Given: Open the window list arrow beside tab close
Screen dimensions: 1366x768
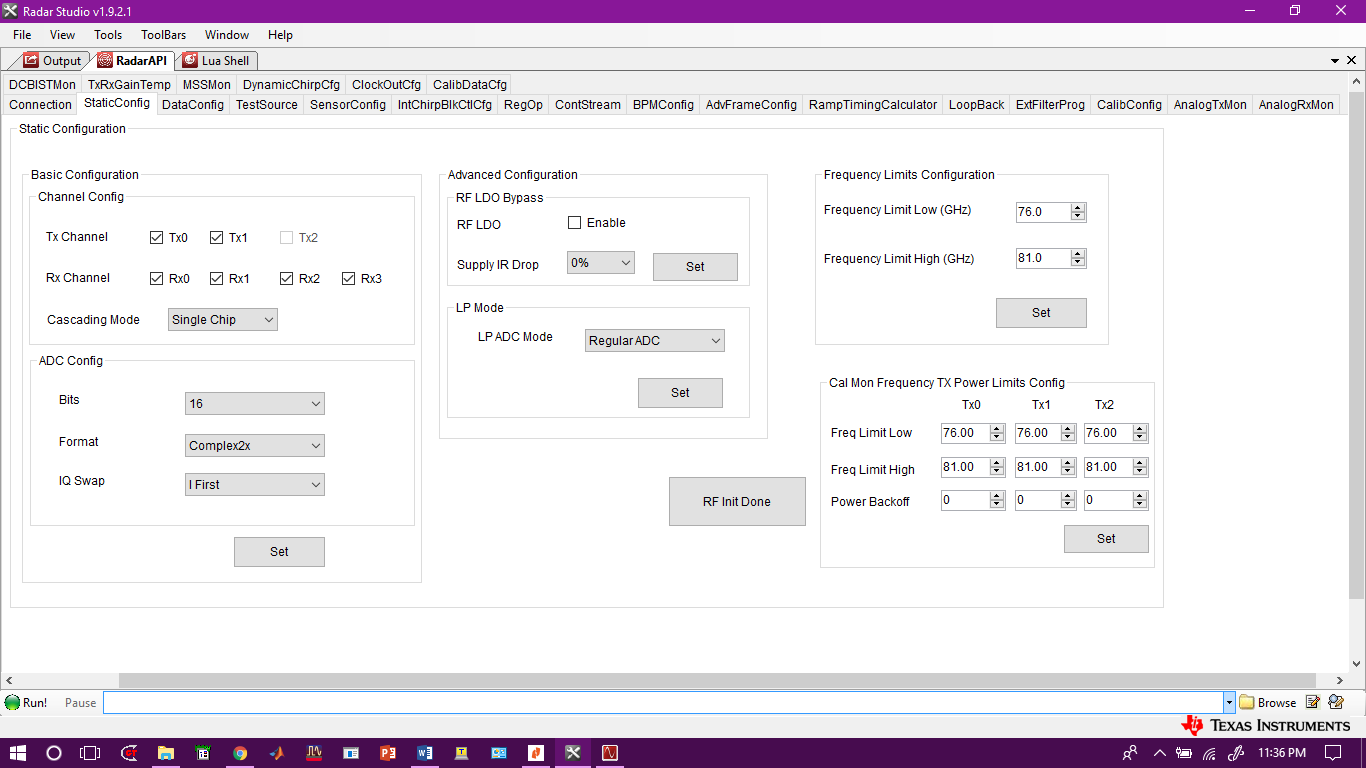Looking at the screenshot, I should 1336,61.
